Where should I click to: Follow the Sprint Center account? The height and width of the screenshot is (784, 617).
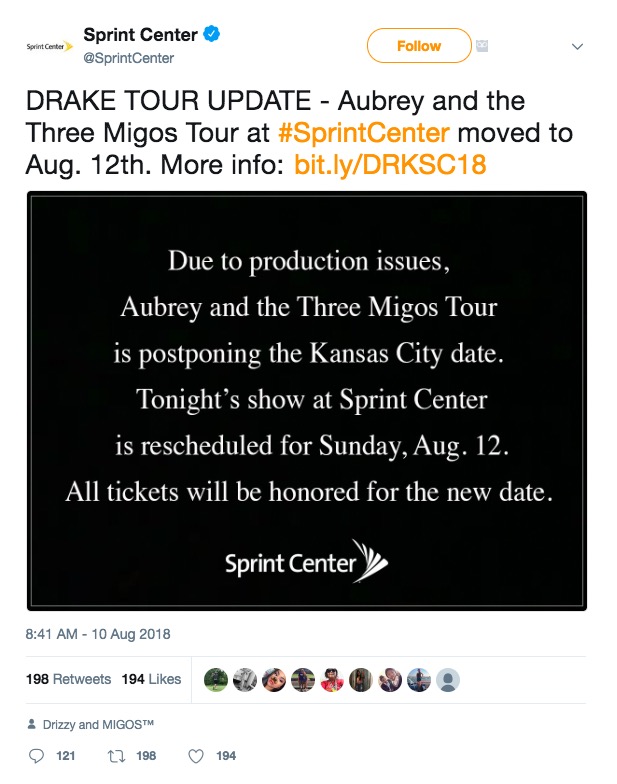419,46
